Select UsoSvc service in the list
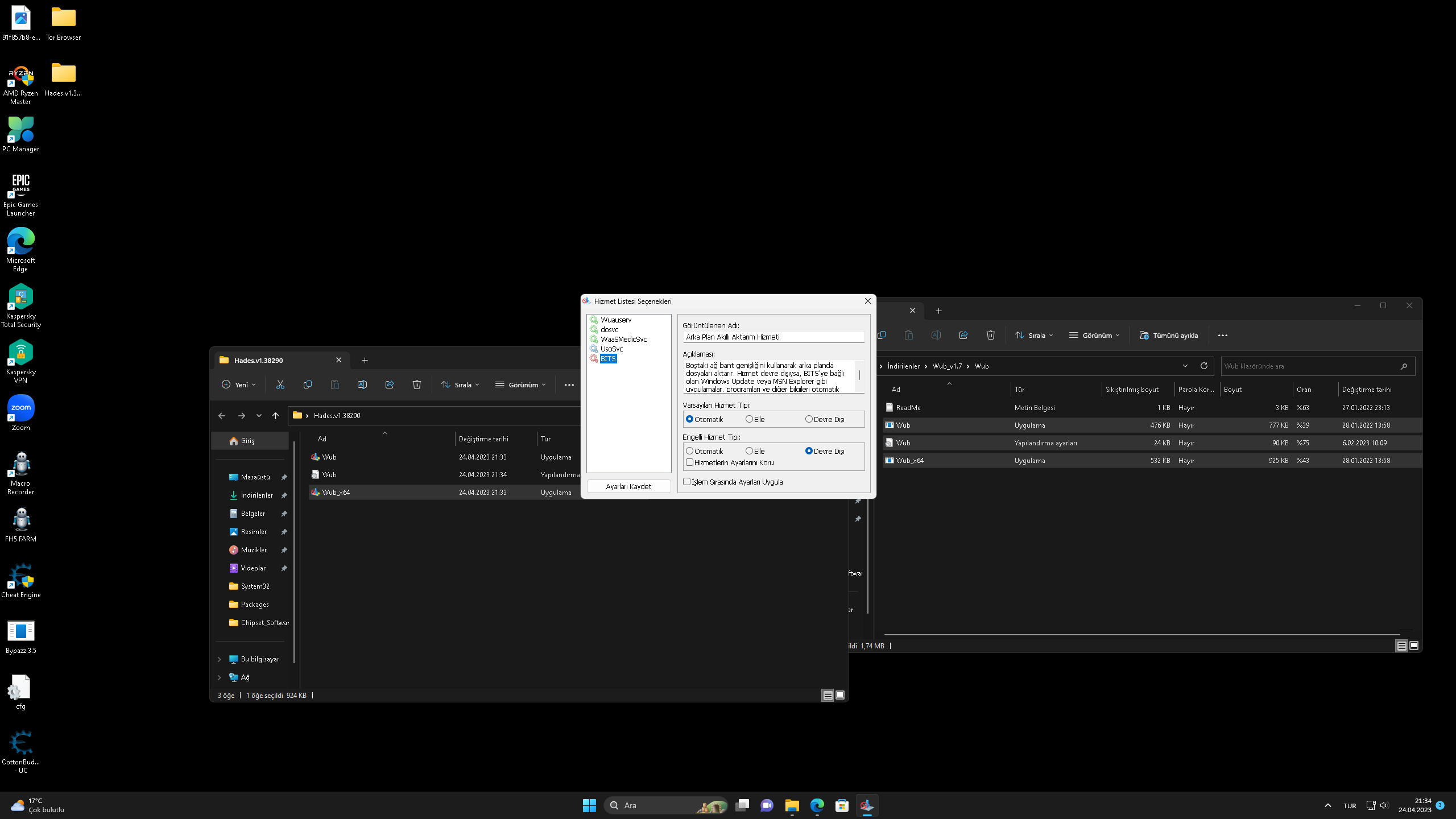Viewport: 1456px width, 819px height. pos(611,349)
